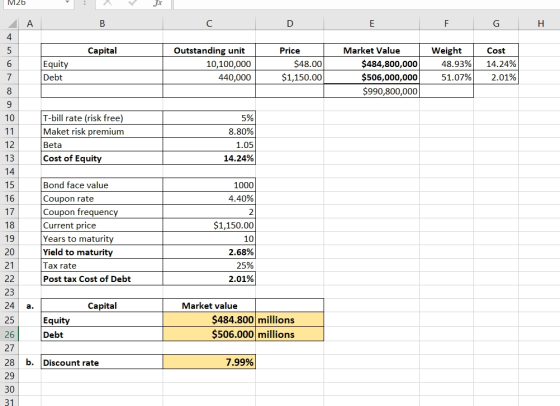
Task: Click millions text beside Equity value
Action: click(276, 320)
